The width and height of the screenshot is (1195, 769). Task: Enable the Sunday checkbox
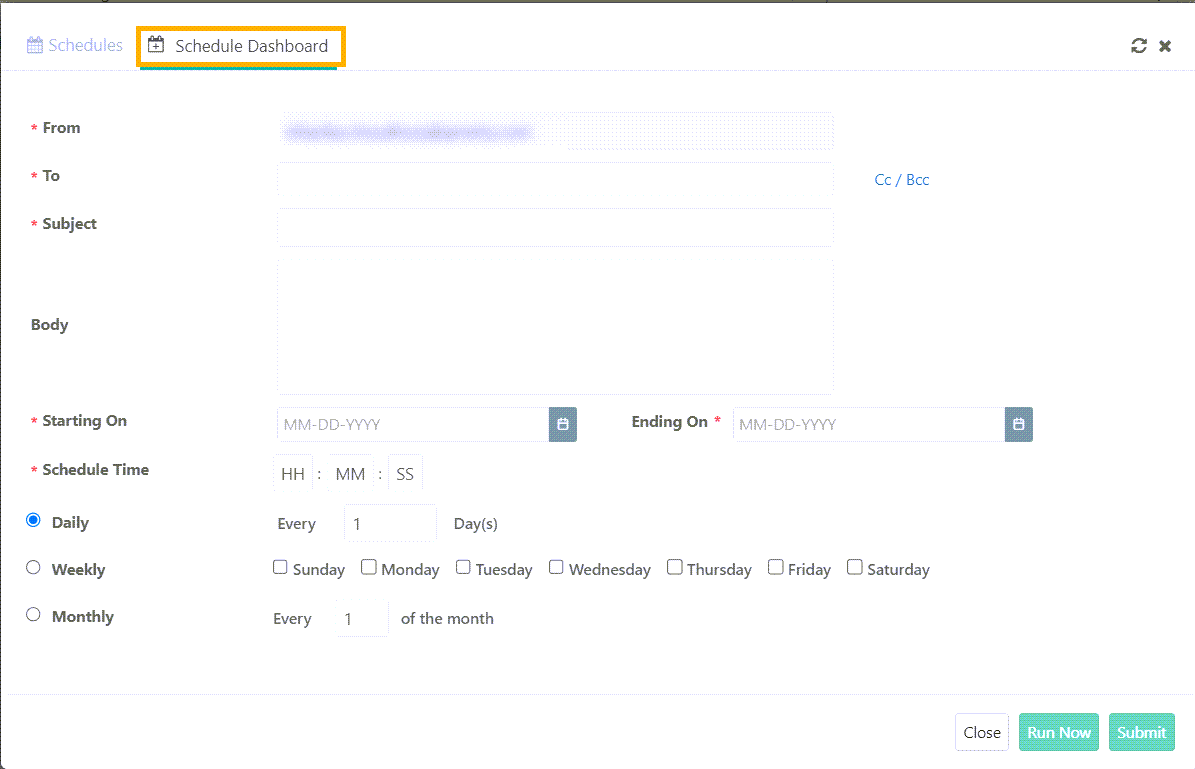280,566
